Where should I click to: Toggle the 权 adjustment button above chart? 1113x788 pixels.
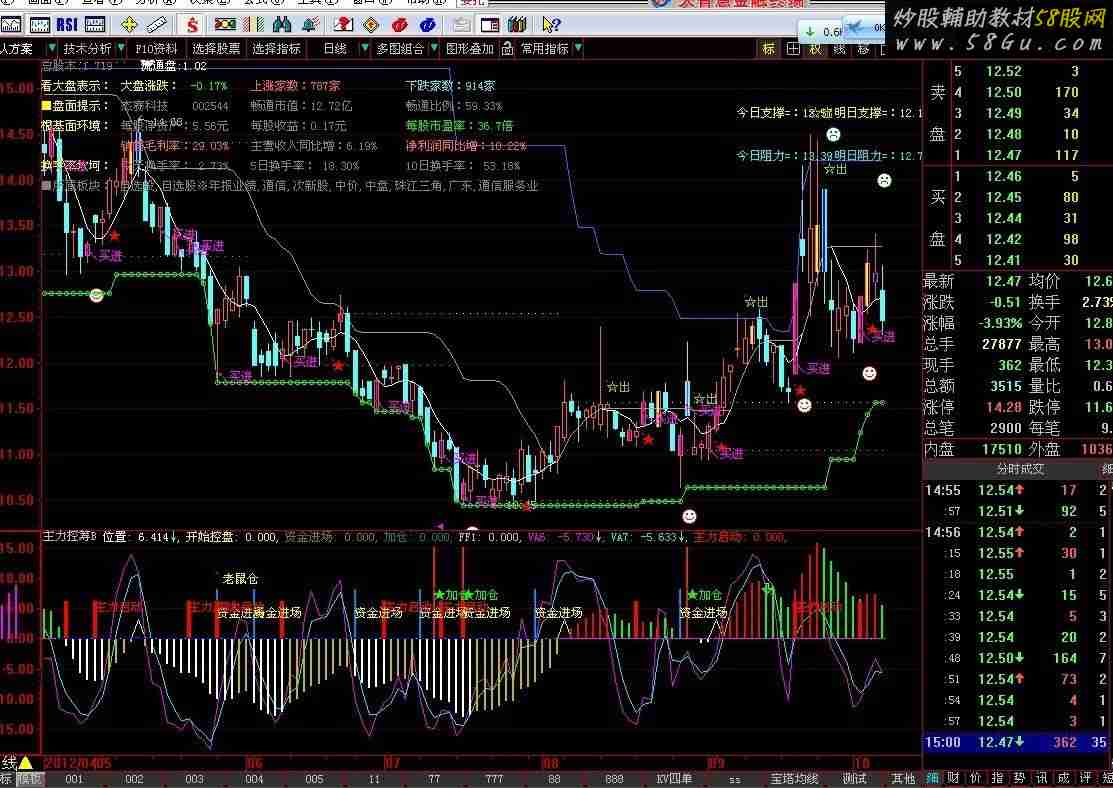(x=815, y=48)
